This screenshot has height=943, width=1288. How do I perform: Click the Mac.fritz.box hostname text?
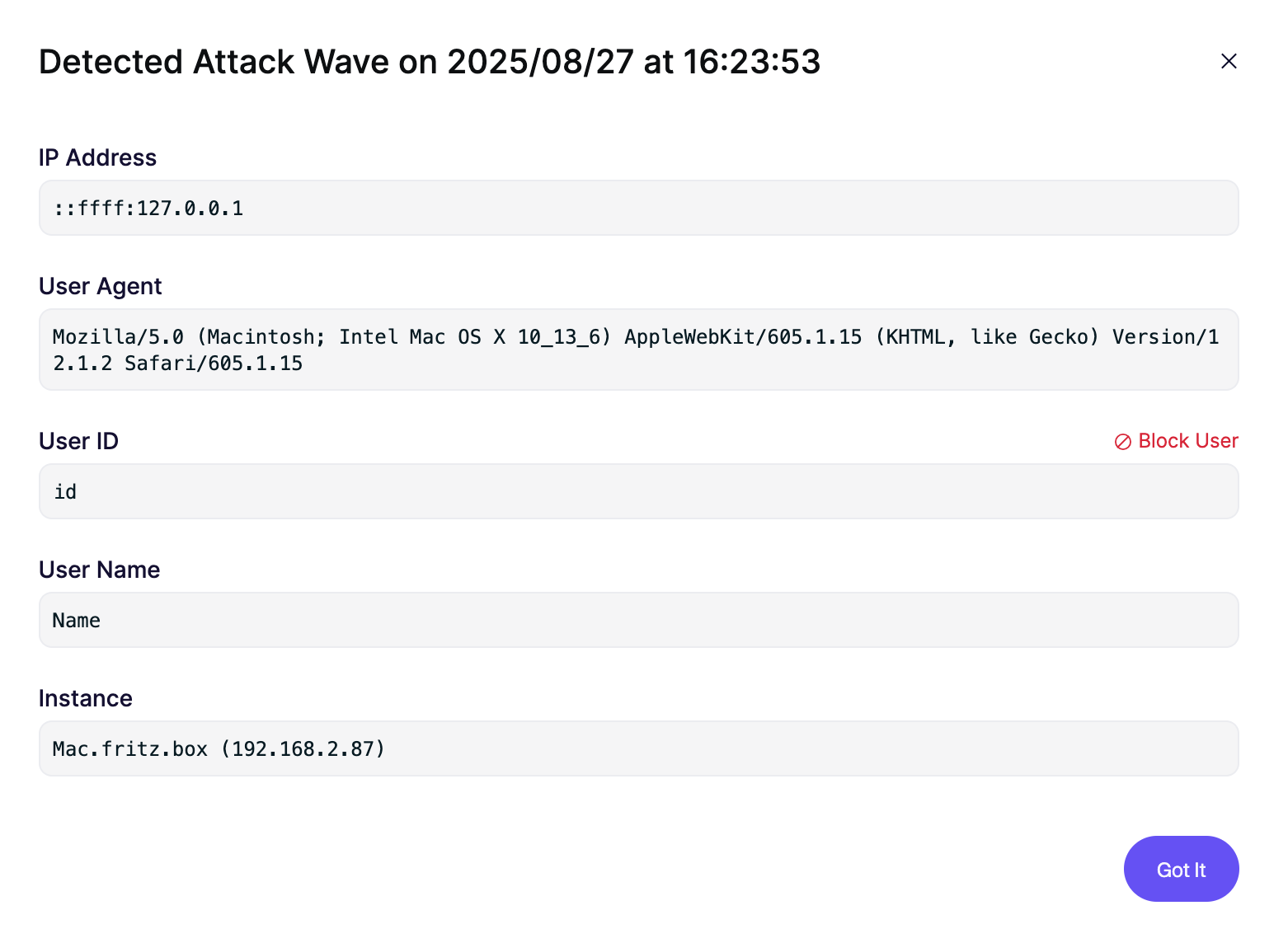(x=129, y=748)
